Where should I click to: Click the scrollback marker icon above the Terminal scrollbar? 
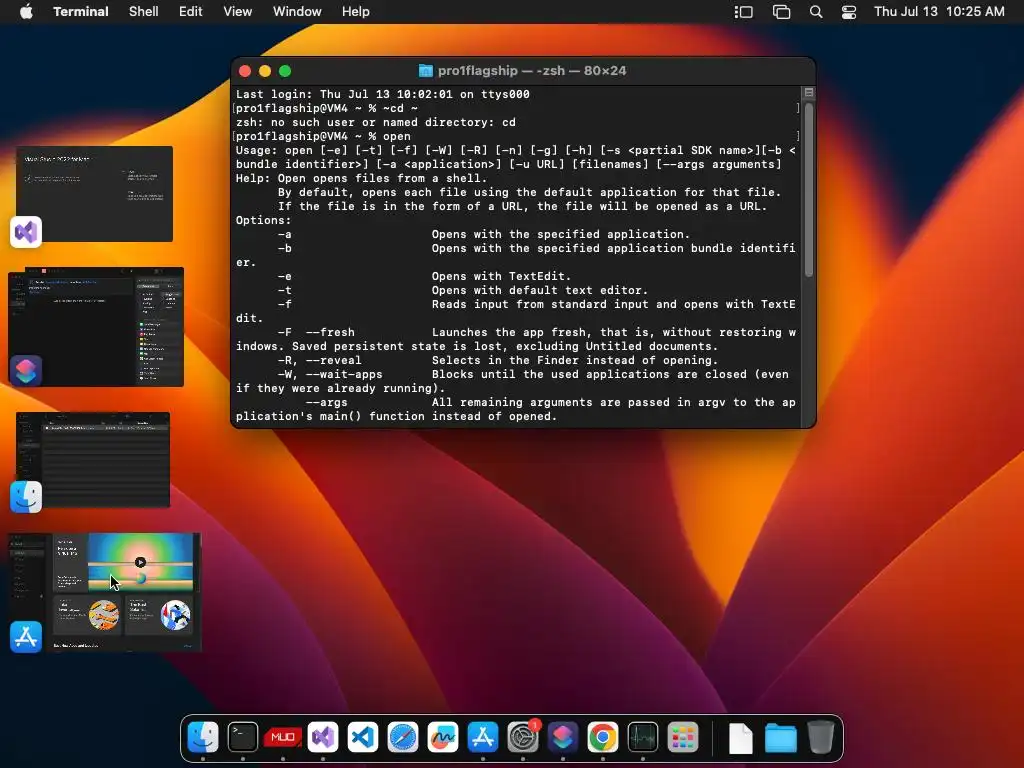(808, 93)
